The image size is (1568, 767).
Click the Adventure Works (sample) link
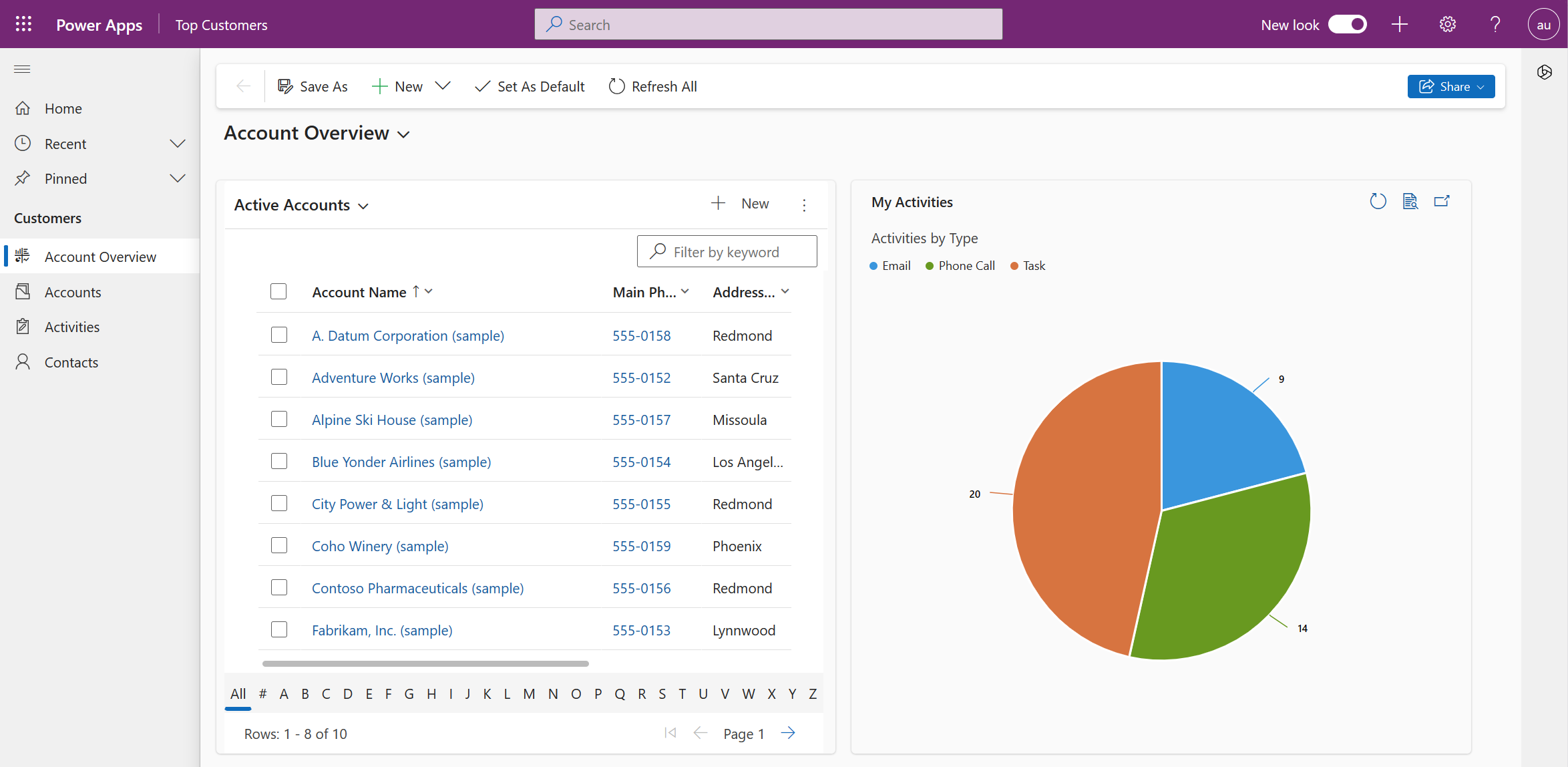393,377
